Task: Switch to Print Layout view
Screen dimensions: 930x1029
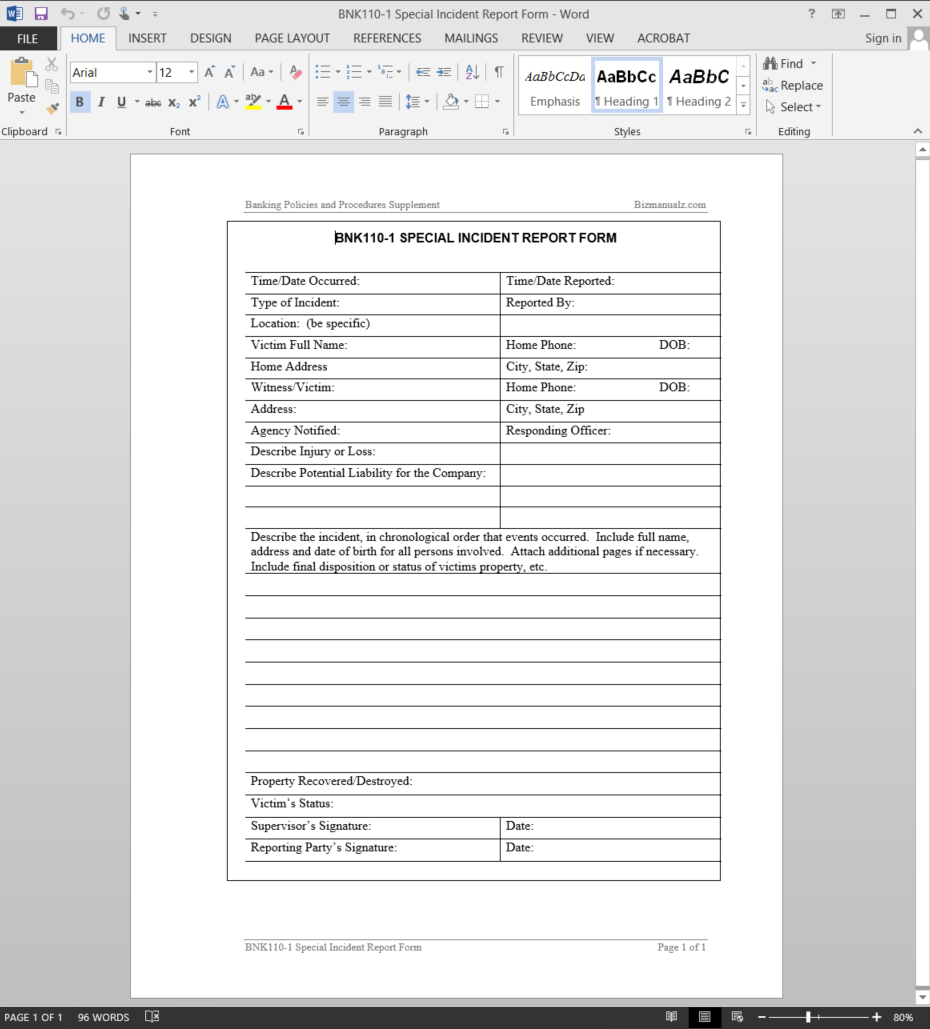Action: 704,1017
